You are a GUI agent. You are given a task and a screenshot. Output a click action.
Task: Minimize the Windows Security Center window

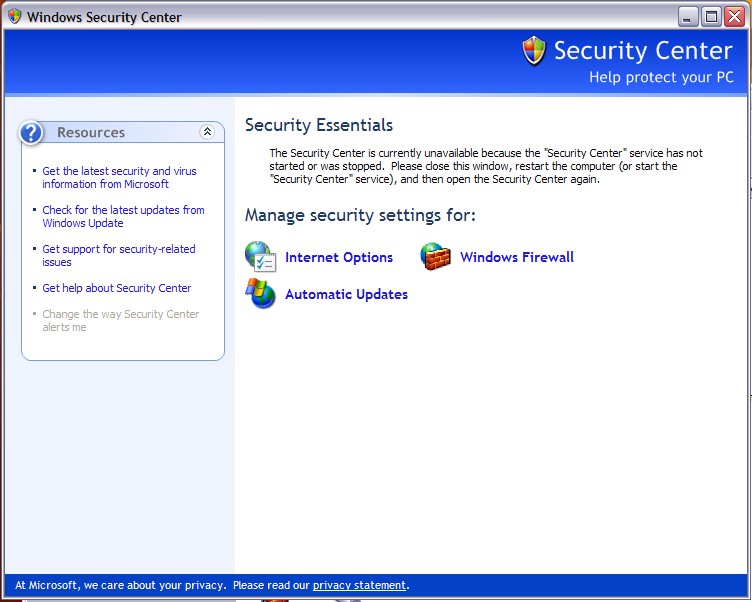(x=688, y=17)
